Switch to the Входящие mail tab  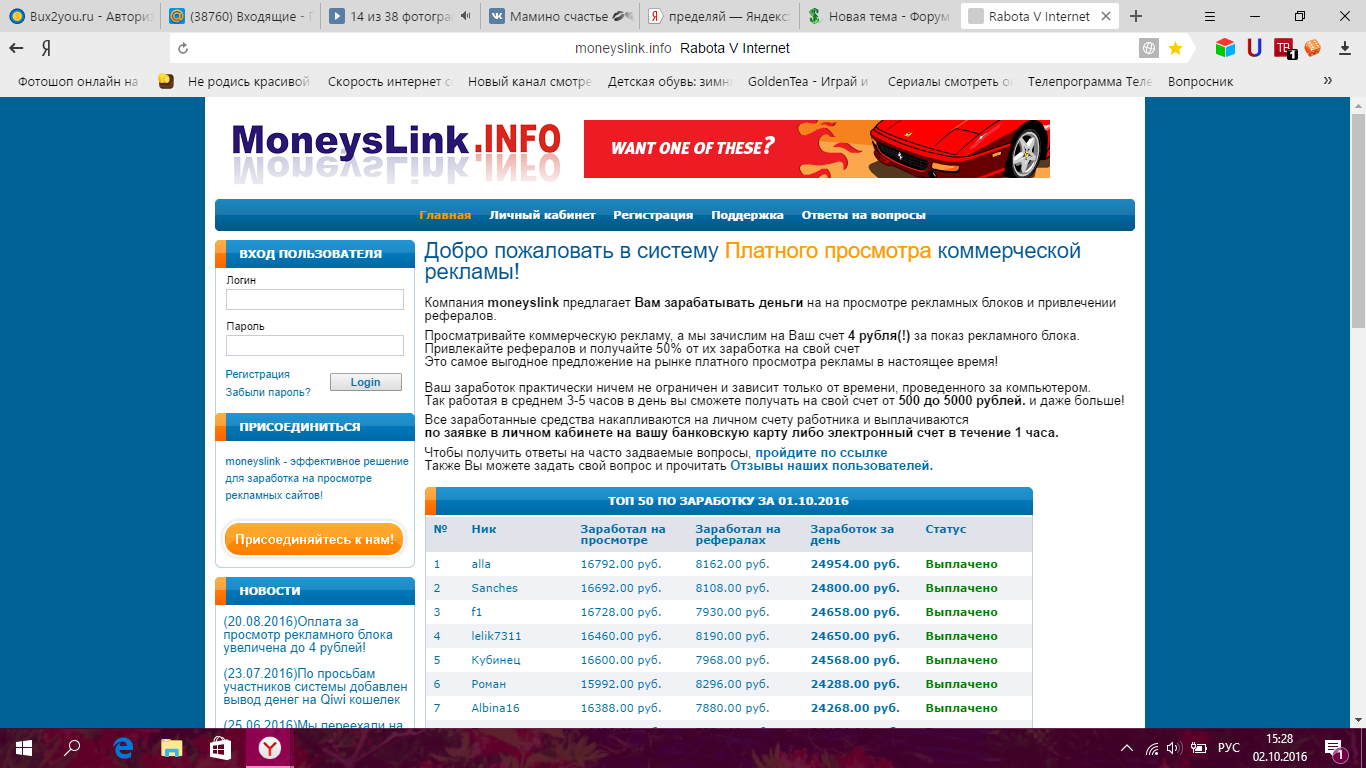[x=241, y=16]
